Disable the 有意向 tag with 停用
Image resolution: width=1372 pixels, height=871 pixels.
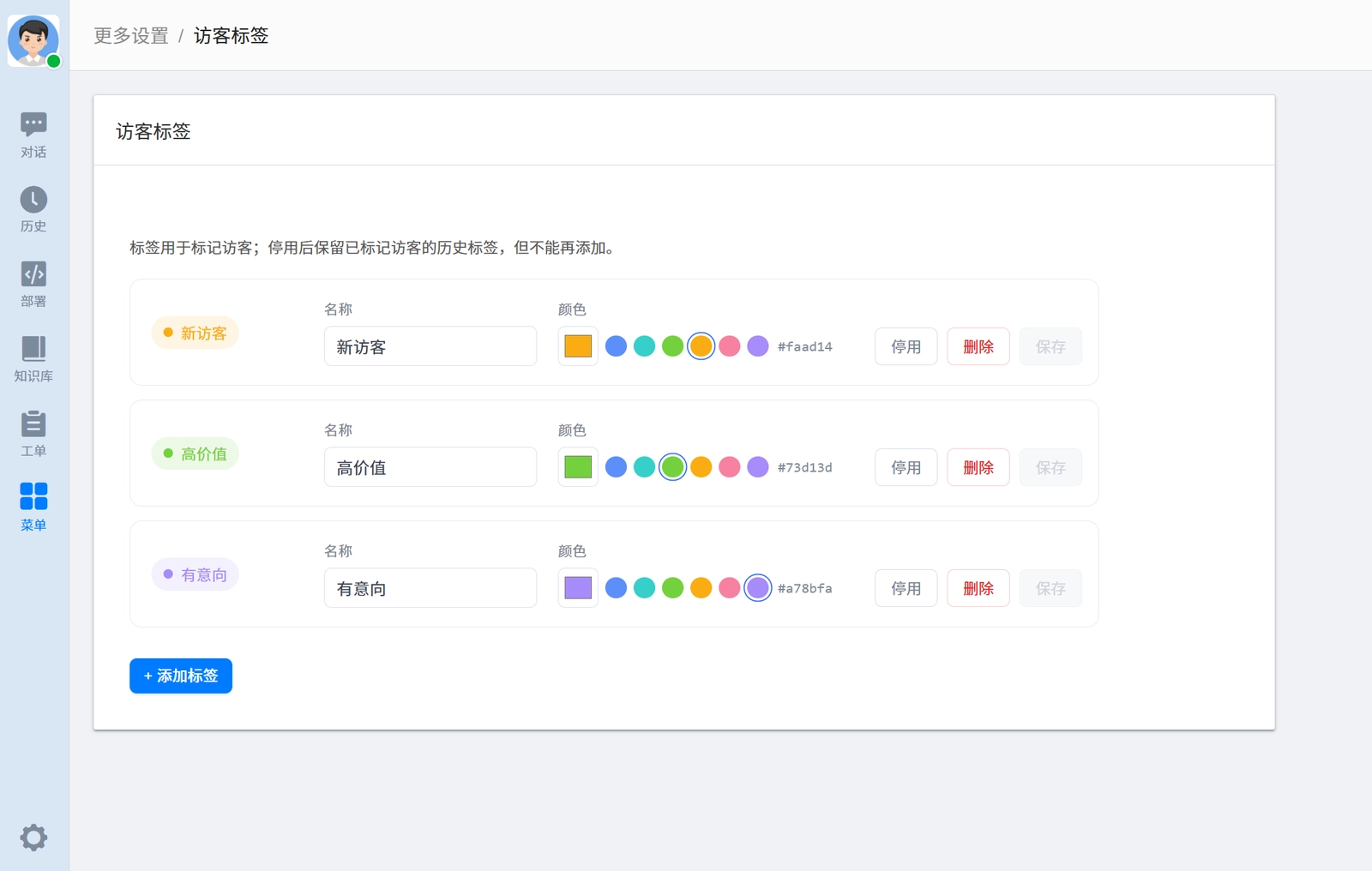coord(906,588)
